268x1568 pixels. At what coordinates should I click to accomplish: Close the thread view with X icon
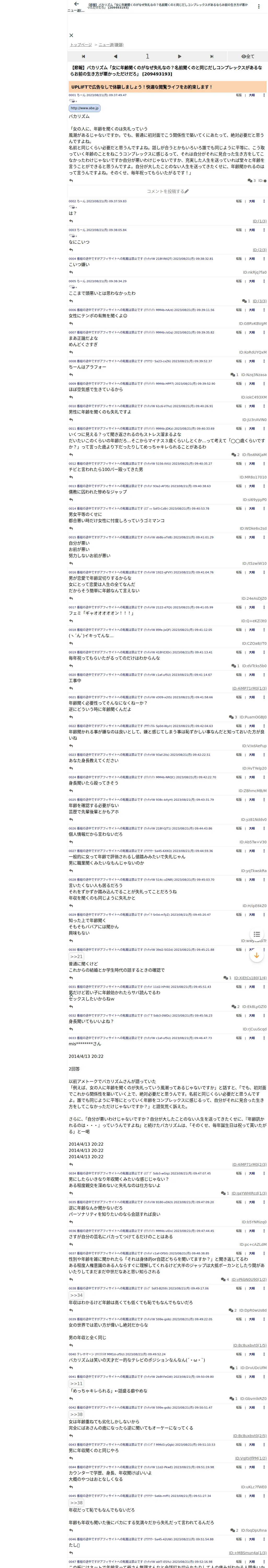(71, 35)
